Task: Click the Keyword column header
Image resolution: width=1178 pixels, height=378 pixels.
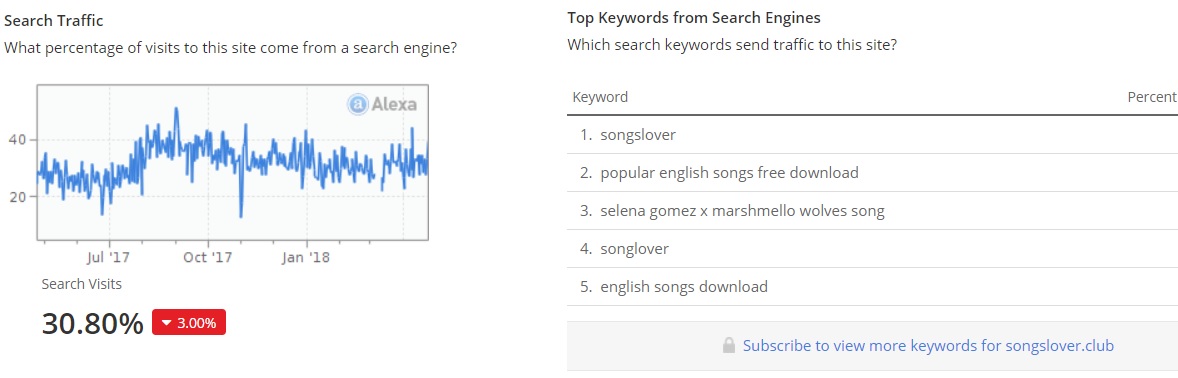Action: click(600, 97)
